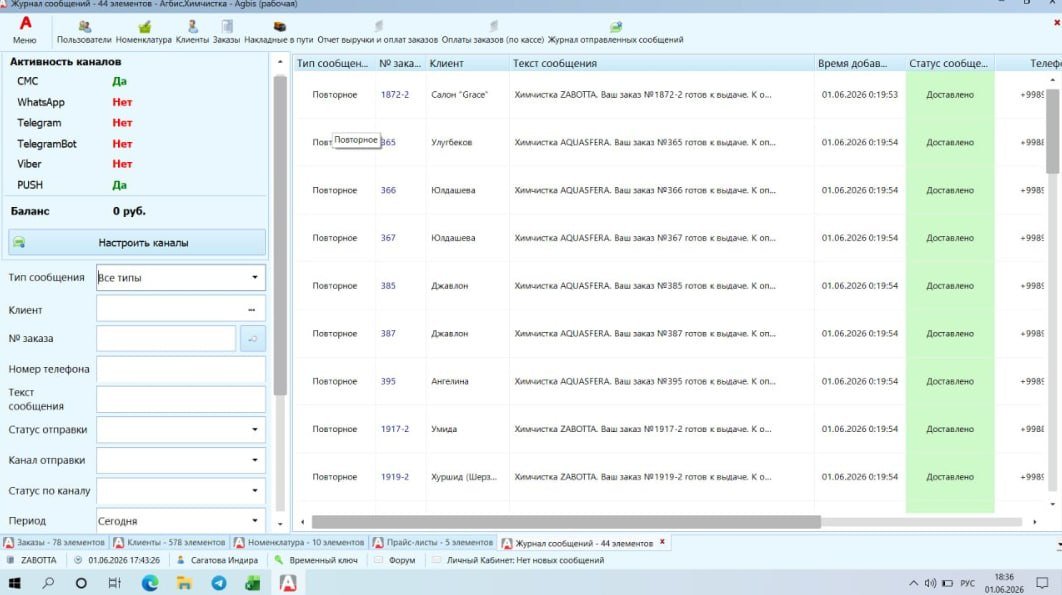This screenshot has height=595, width=1062.
Task: Sort by № заказа column header
Action: (400, 63)
